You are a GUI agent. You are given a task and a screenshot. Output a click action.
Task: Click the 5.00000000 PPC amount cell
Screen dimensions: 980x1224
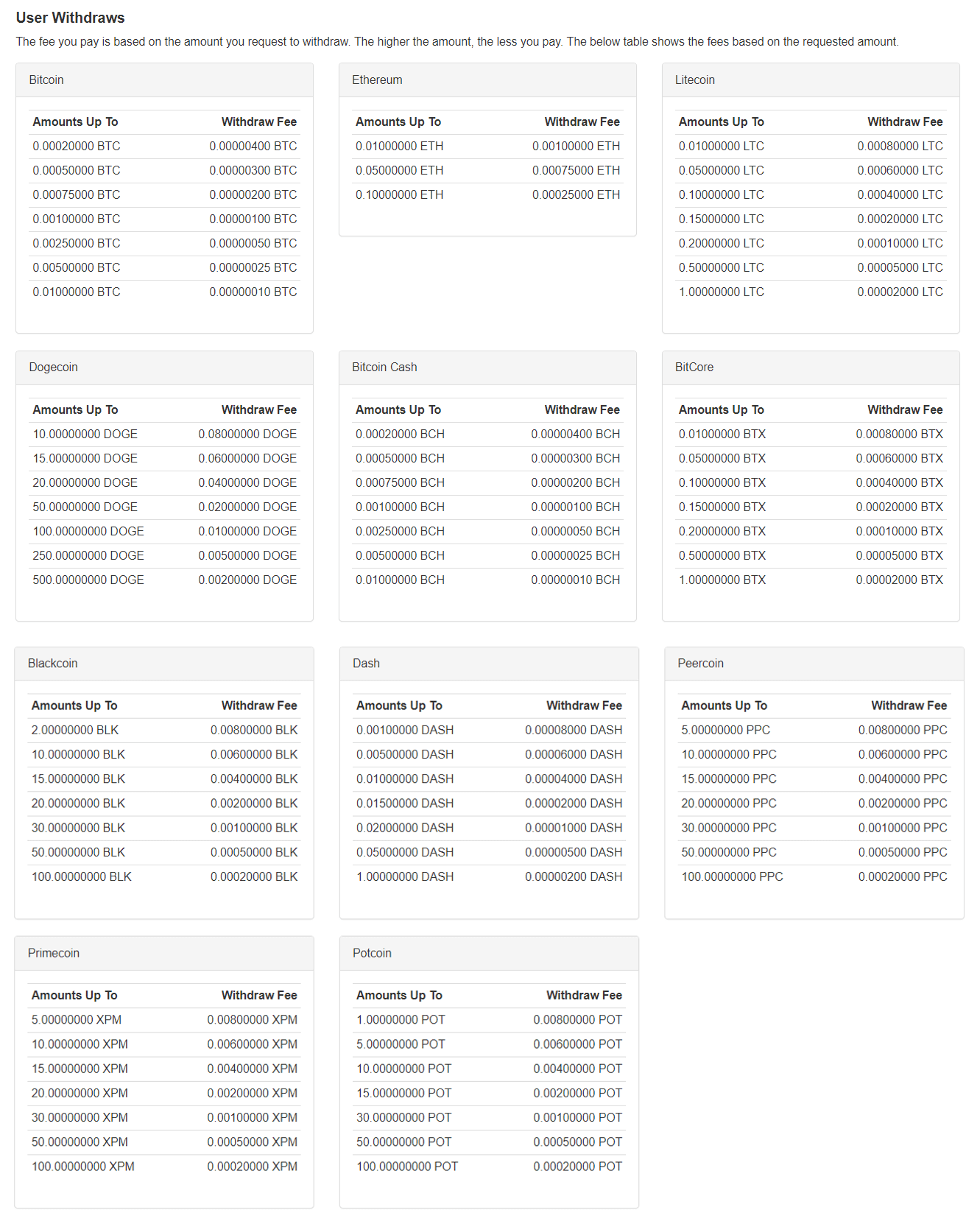[726, 731]
